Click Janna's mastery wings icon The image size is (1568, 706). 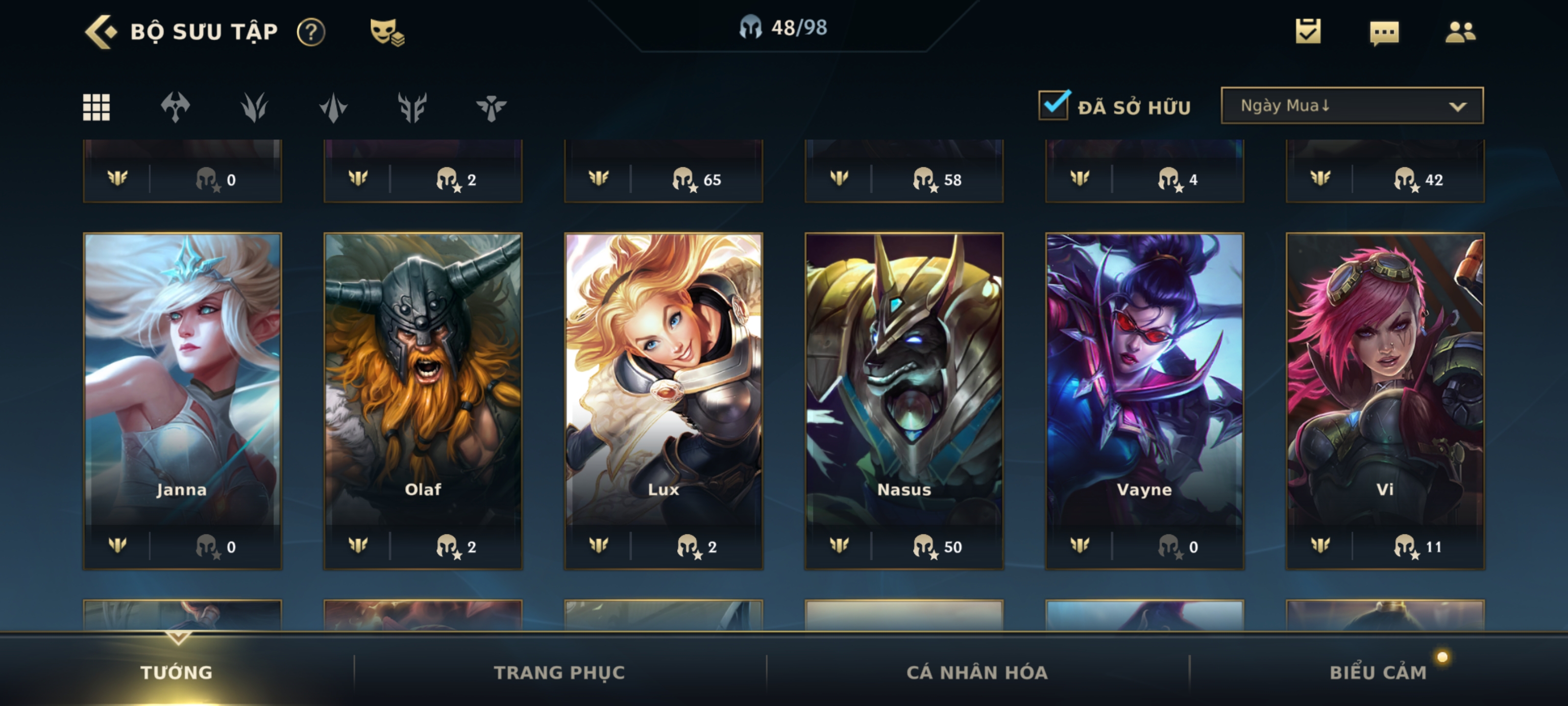[118, 545]
